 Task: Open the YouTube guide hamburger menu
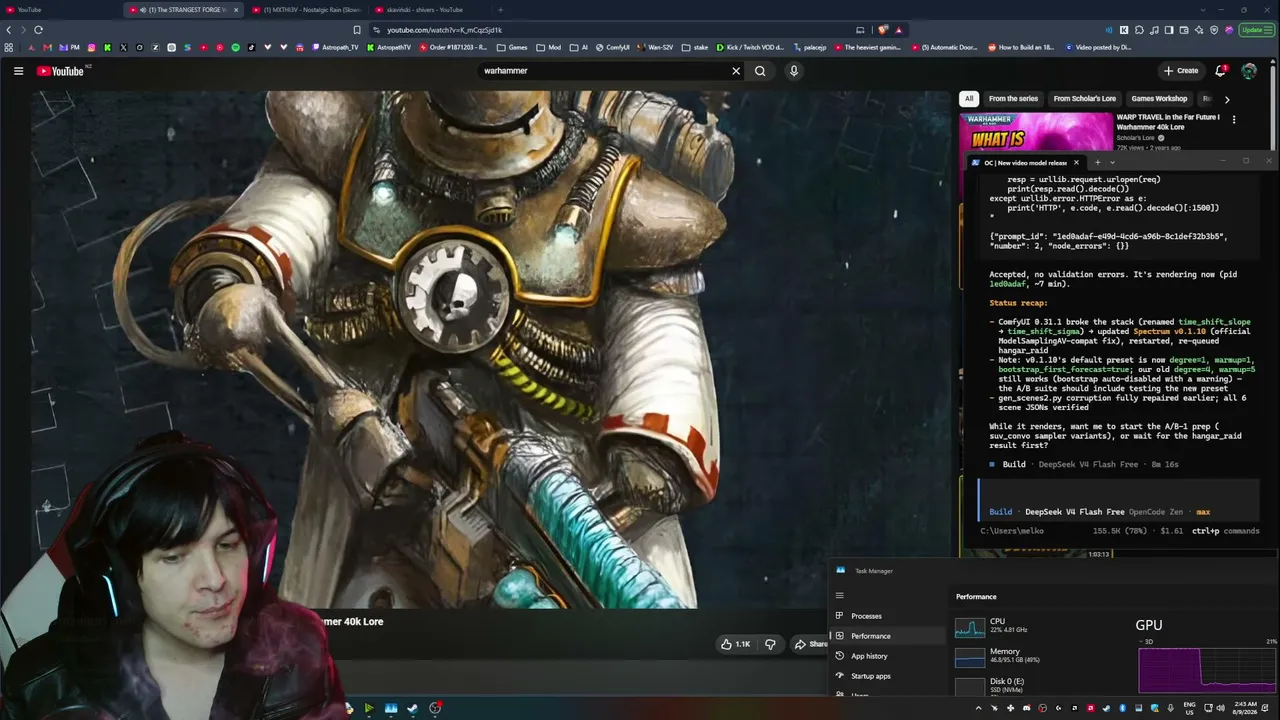click(18, 71)
